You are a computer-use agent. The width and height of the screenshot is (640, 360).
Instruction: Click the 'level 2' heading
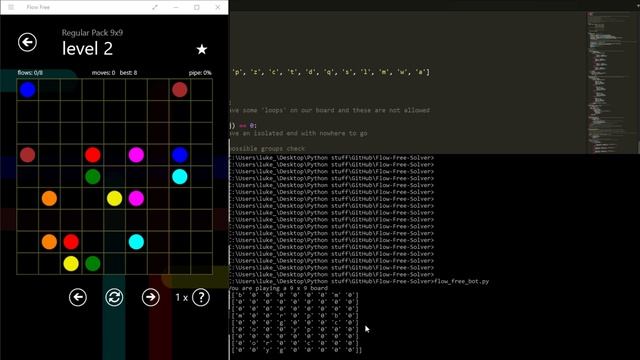tap(87, 49)
